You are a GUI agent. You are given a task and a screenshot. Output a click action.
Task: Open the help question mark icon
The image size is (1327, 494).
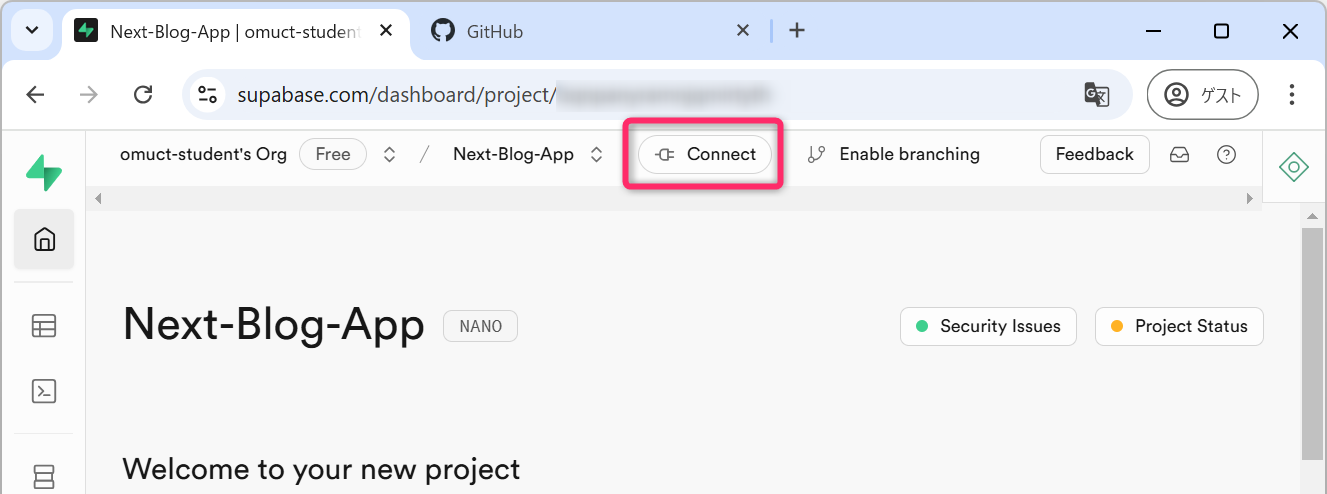[x=1226, y=155]
